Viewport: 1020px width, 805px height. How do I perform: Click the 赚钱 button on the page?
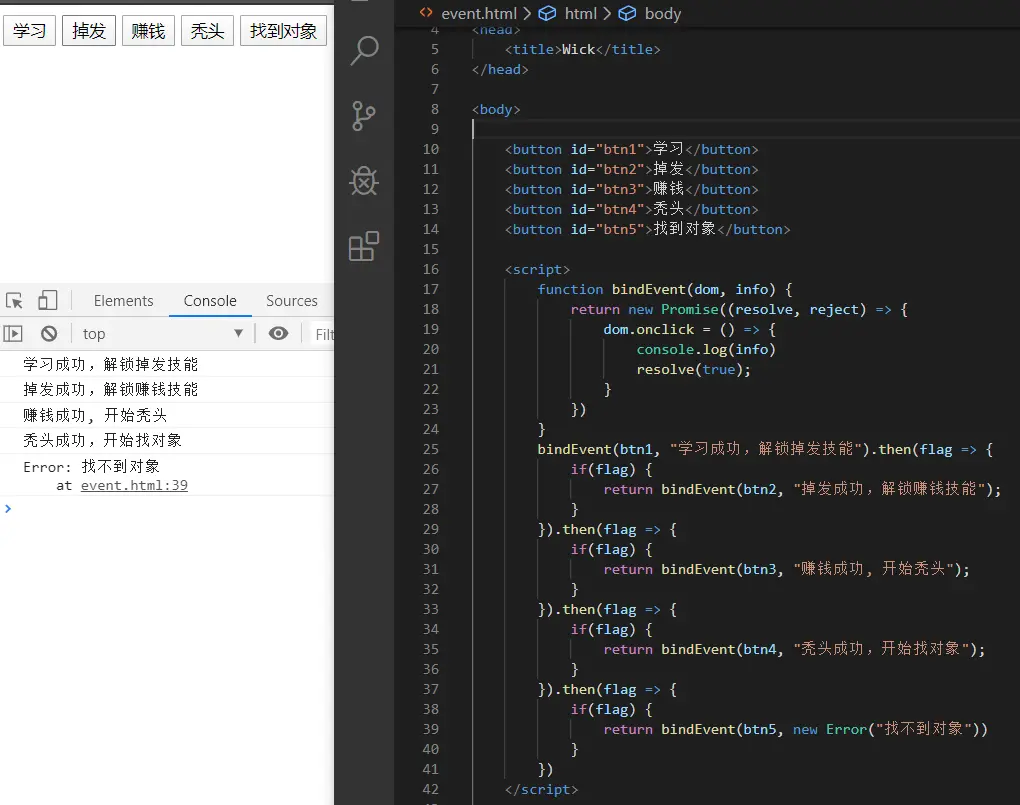click(x=148, y=31)
